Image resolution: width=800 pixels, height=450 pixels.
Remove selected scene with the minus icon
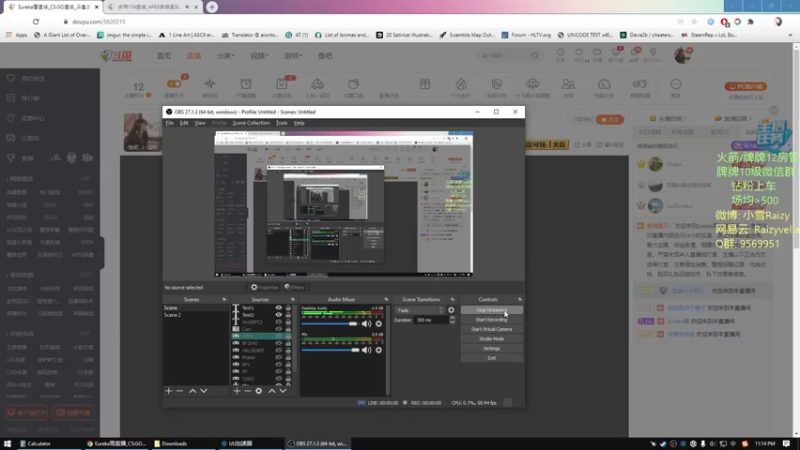[x=180, y=391]
